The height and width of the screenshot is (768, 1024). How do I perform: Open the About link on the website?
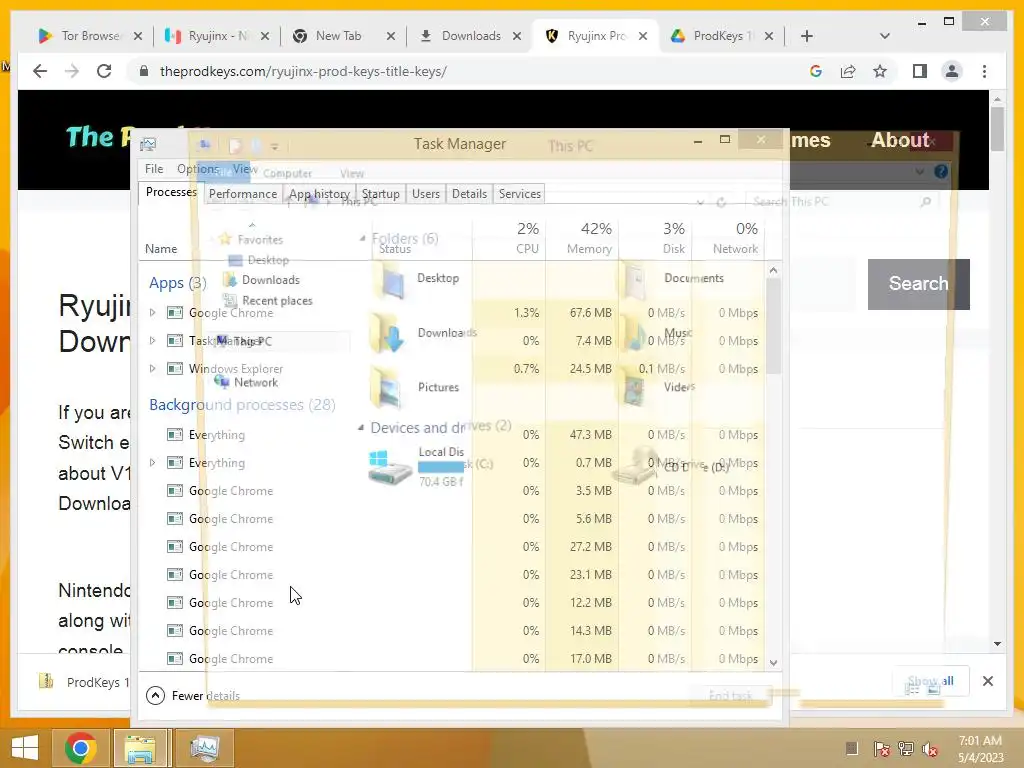[900, 140]
